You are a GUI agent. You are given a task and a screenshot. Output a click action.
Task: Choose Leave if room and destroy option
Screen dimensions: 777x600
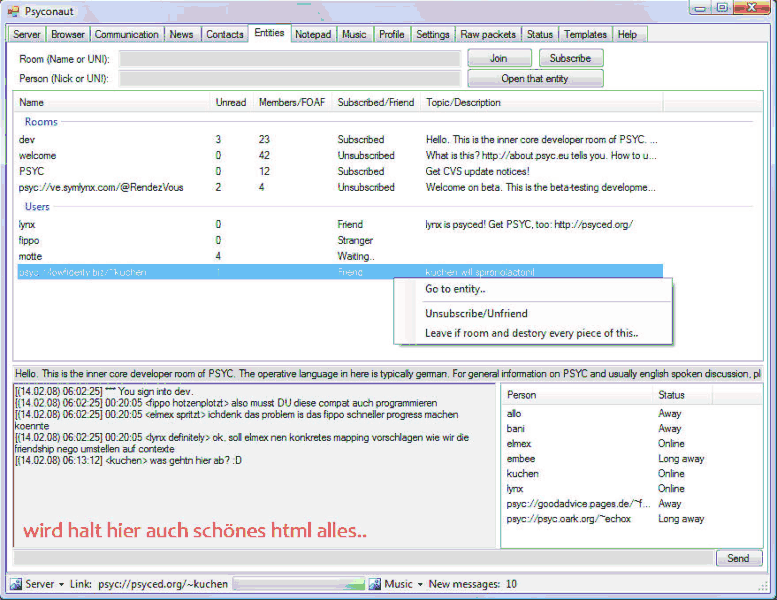coord(533,333)
